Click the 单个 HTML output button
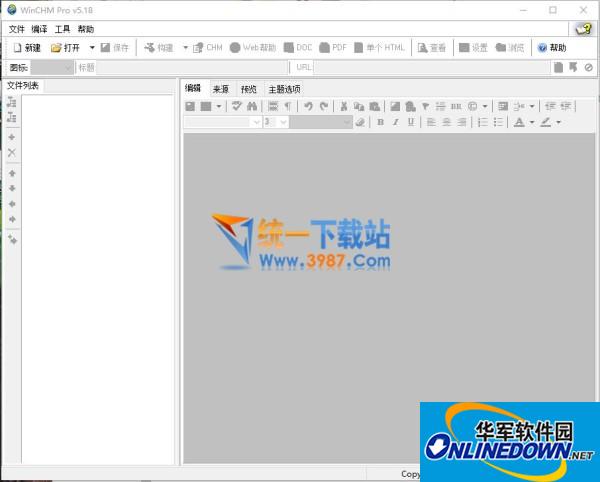Viewport: 600px width, 482px height. 379,48
